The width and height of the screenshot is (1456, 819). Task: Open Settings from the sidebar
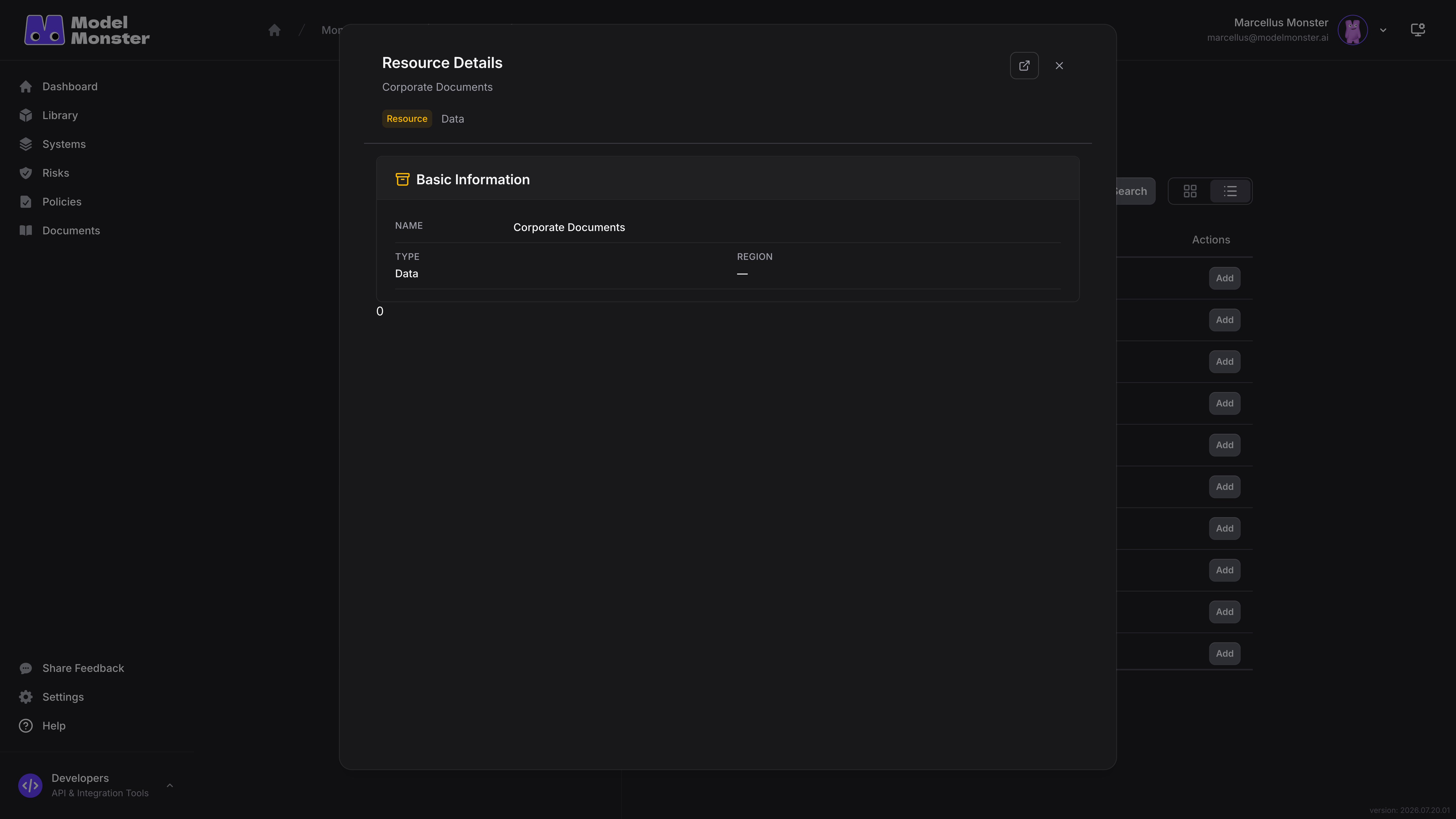tap(63, 697)
